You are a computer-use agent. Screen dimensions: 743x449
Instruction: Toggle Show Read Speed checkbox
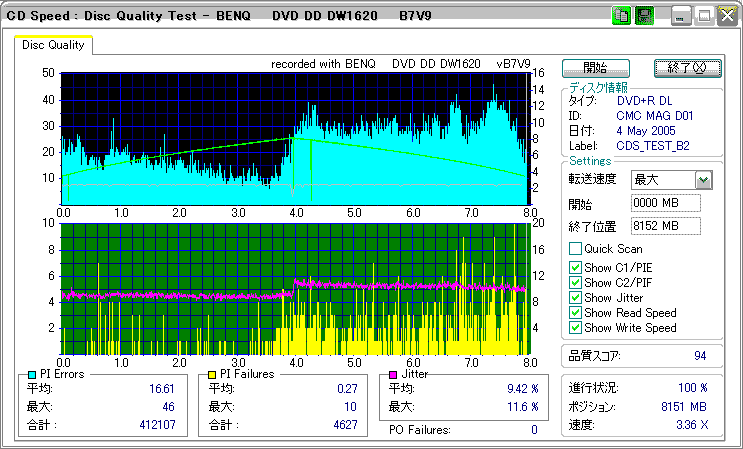[x=575, y=312]
